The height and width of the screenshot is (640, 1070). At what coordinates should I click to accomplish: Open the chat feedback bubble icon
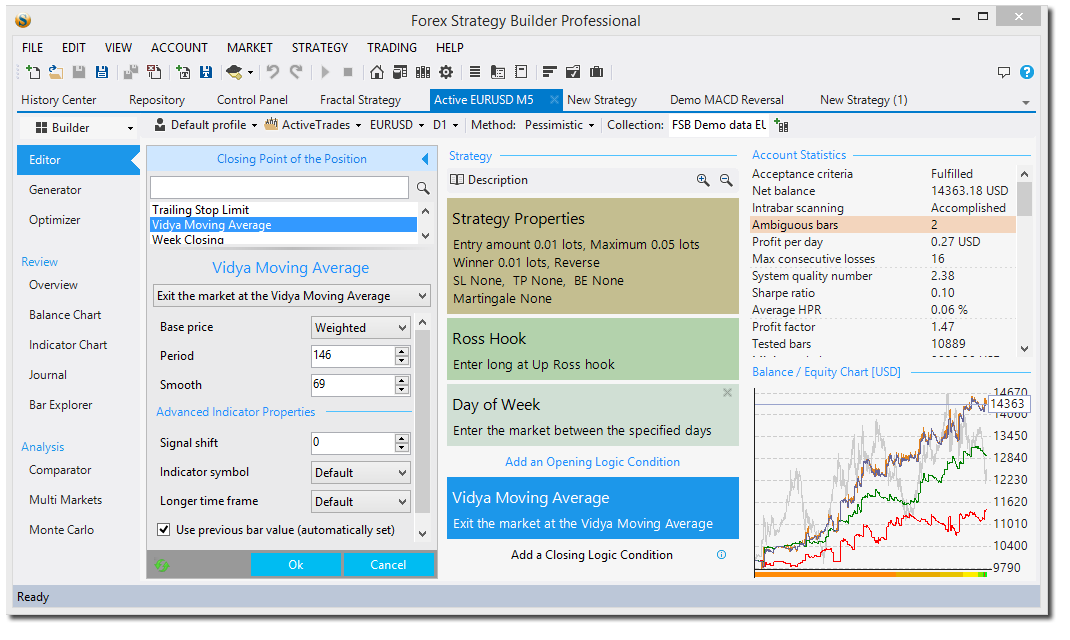pyautogui.click(x=1004, y=72)
